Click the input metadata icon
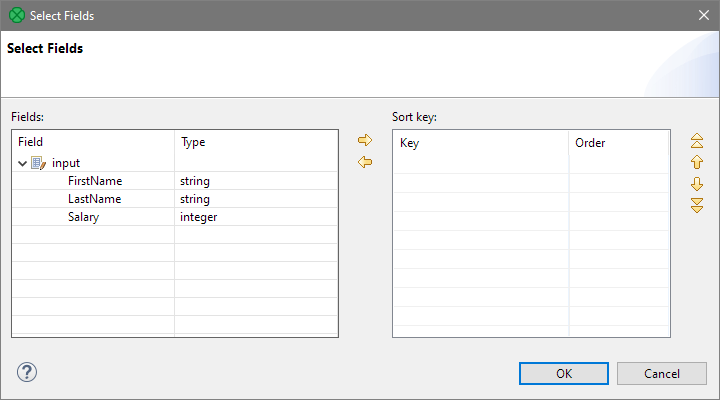This screenshot has height=400, width=720. (x=39, y=163)
